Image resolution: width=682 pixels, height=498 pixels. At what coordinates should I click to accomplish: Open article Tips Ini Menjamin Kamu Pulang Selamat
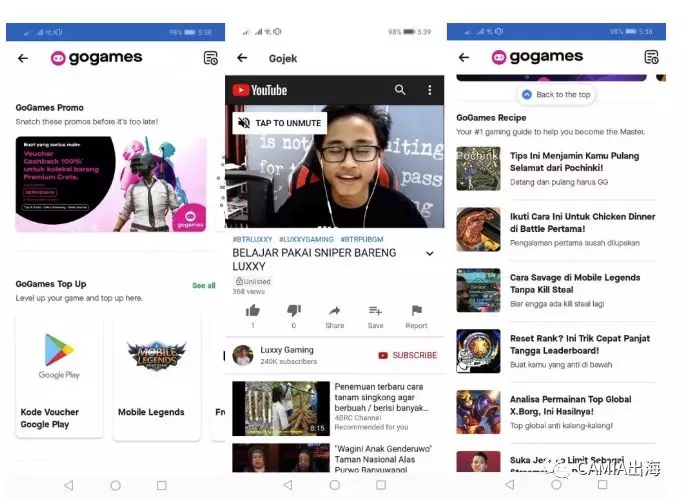click(575, 162)
